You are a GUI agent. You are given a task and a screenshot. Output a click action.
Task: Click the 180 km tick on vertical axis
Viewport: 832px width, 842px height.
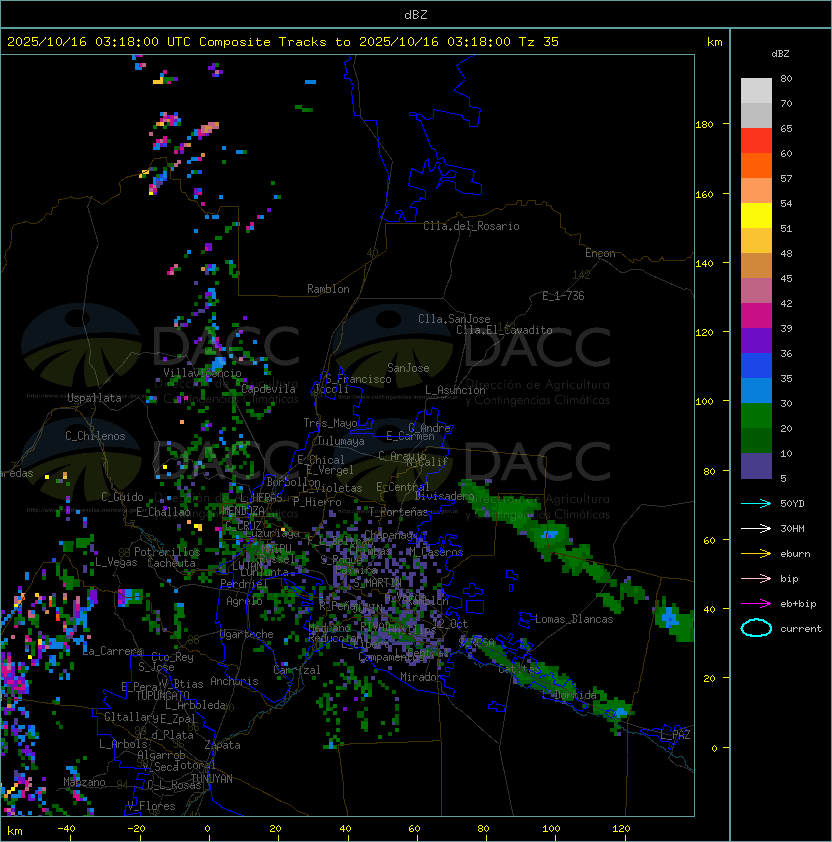(x=704, y=125)
